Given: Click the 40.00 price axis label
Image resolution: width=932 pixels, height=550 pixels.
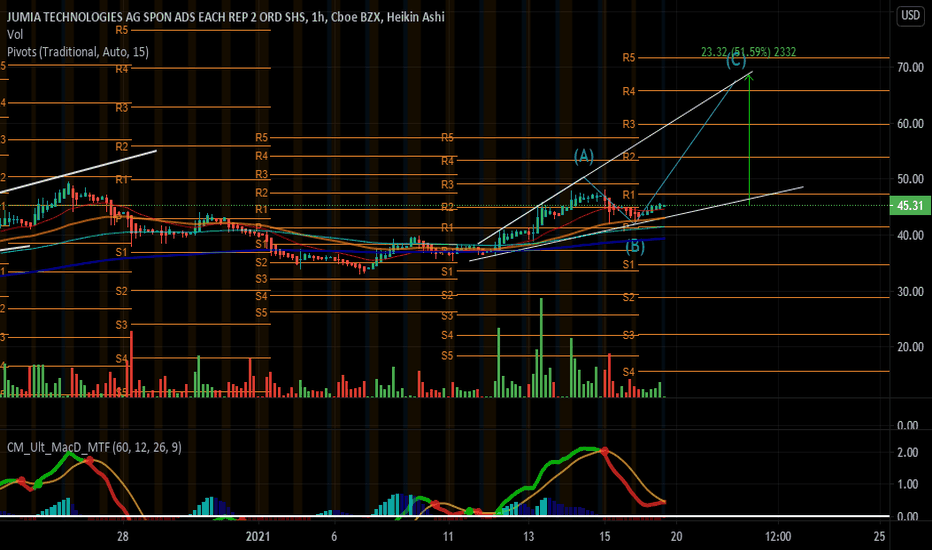Looking at the screenshot, I should coord(910,235).
